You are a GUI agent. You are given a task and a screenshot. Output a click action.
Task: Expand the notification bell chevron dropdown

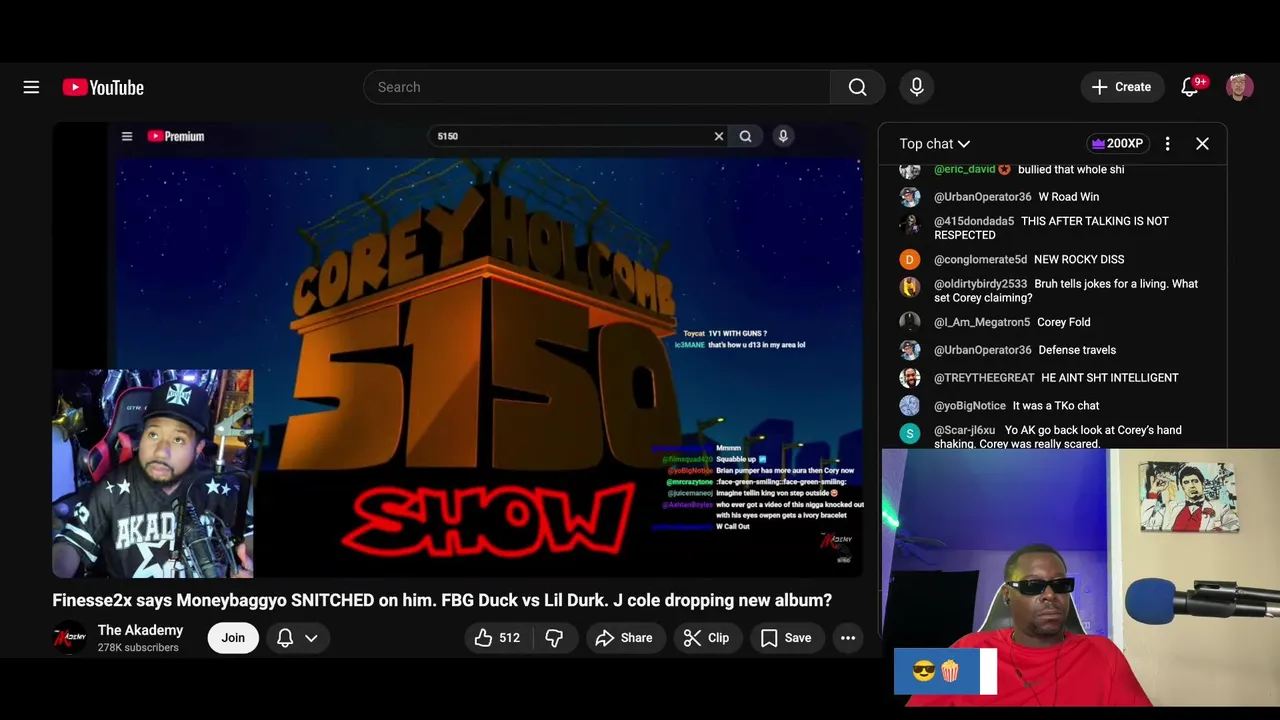point(311,638)
